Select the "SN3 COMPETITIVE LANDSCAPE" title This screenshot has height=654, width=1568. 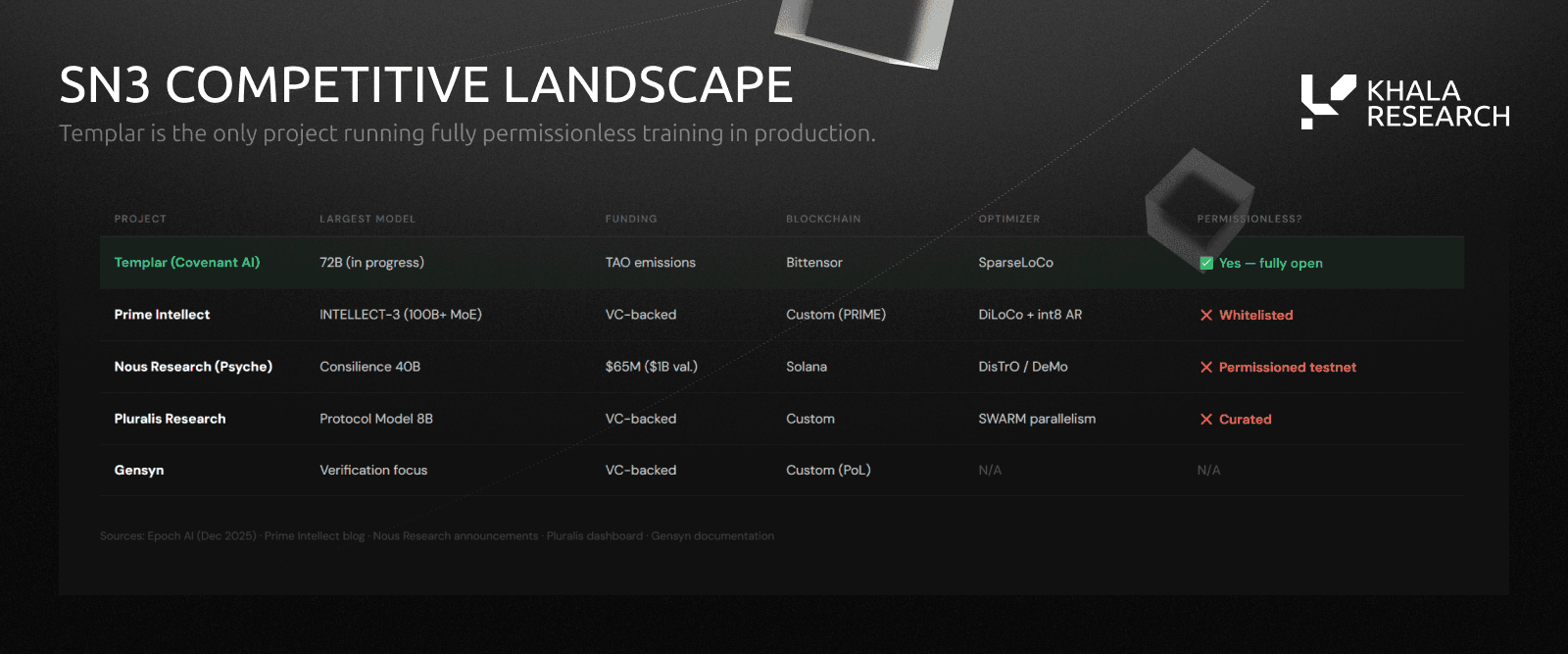425,84
